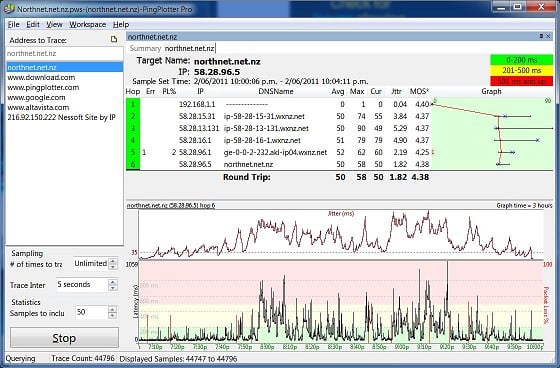Click the 8:00p time axis label

point(266,347)
